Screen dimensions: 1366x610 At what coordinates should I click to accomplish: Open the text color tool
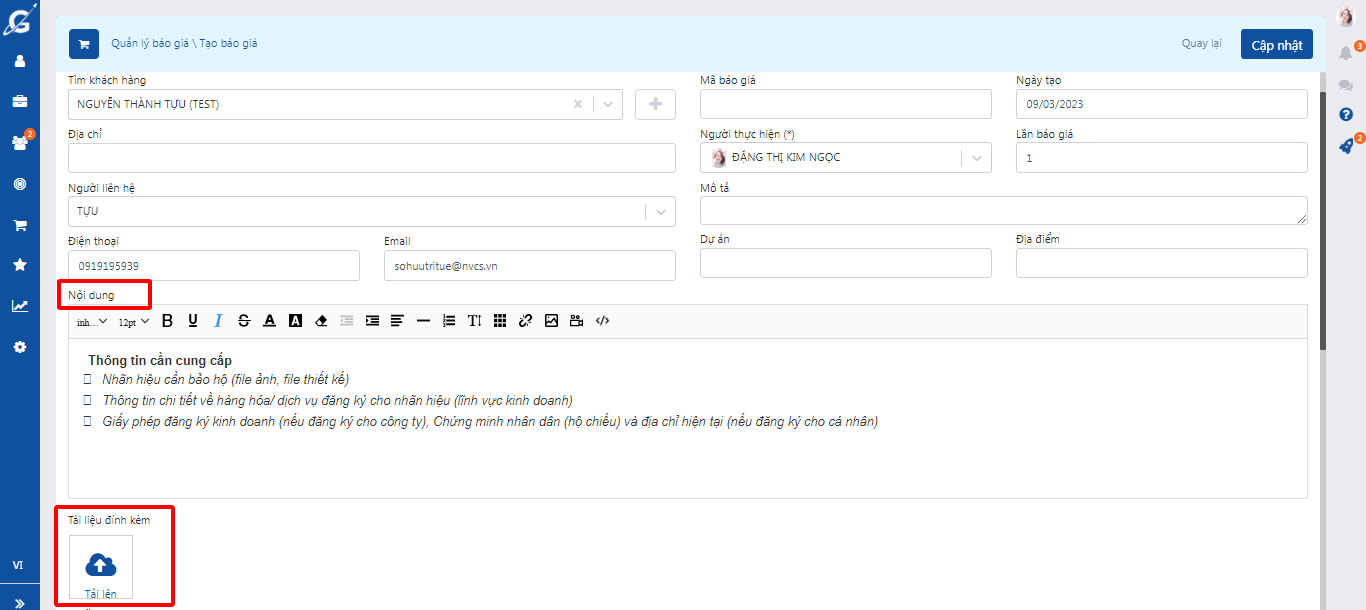click(269, 321)
